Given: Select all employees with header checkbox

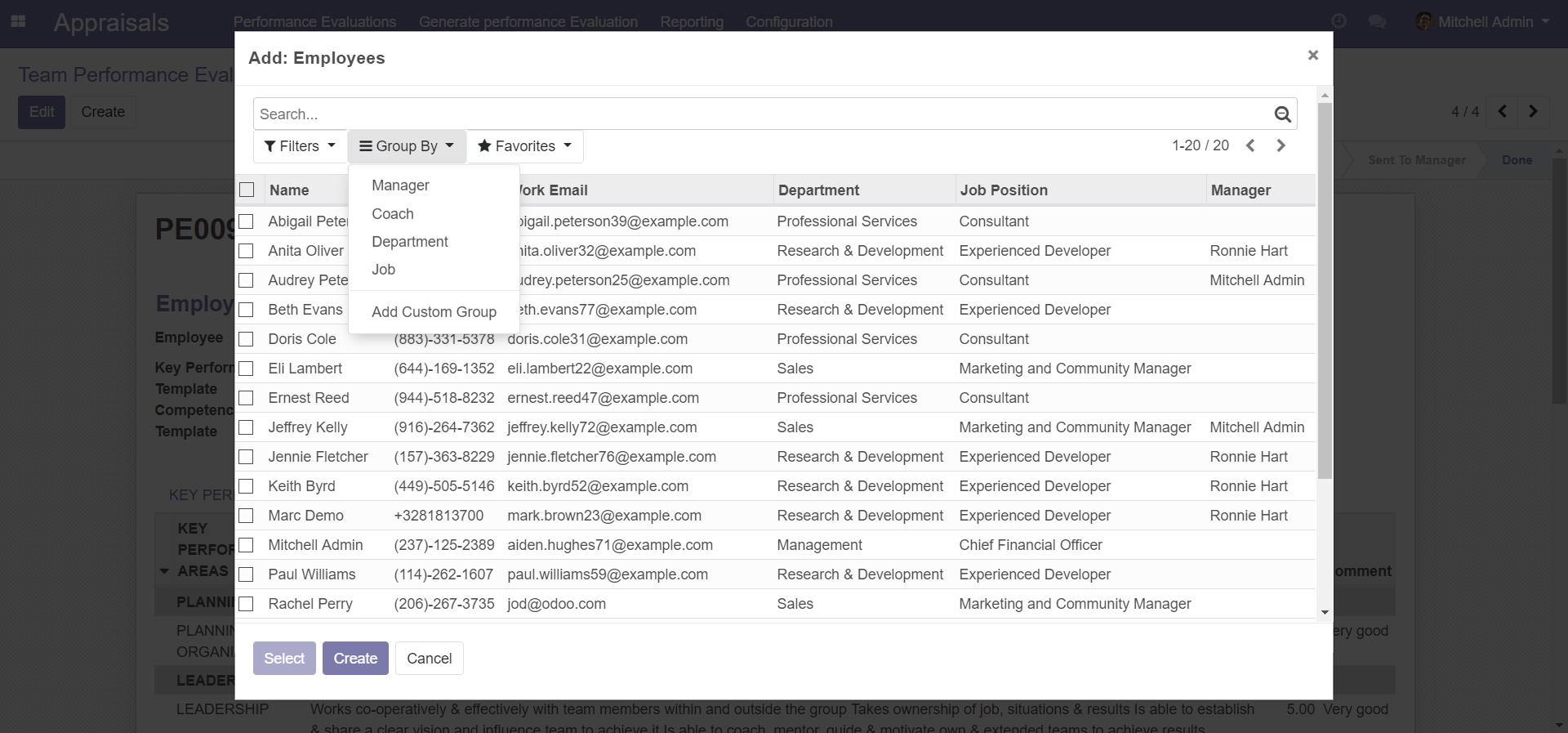Looking at the screenshot, I should pyautogui.click(x=247, y=190).
